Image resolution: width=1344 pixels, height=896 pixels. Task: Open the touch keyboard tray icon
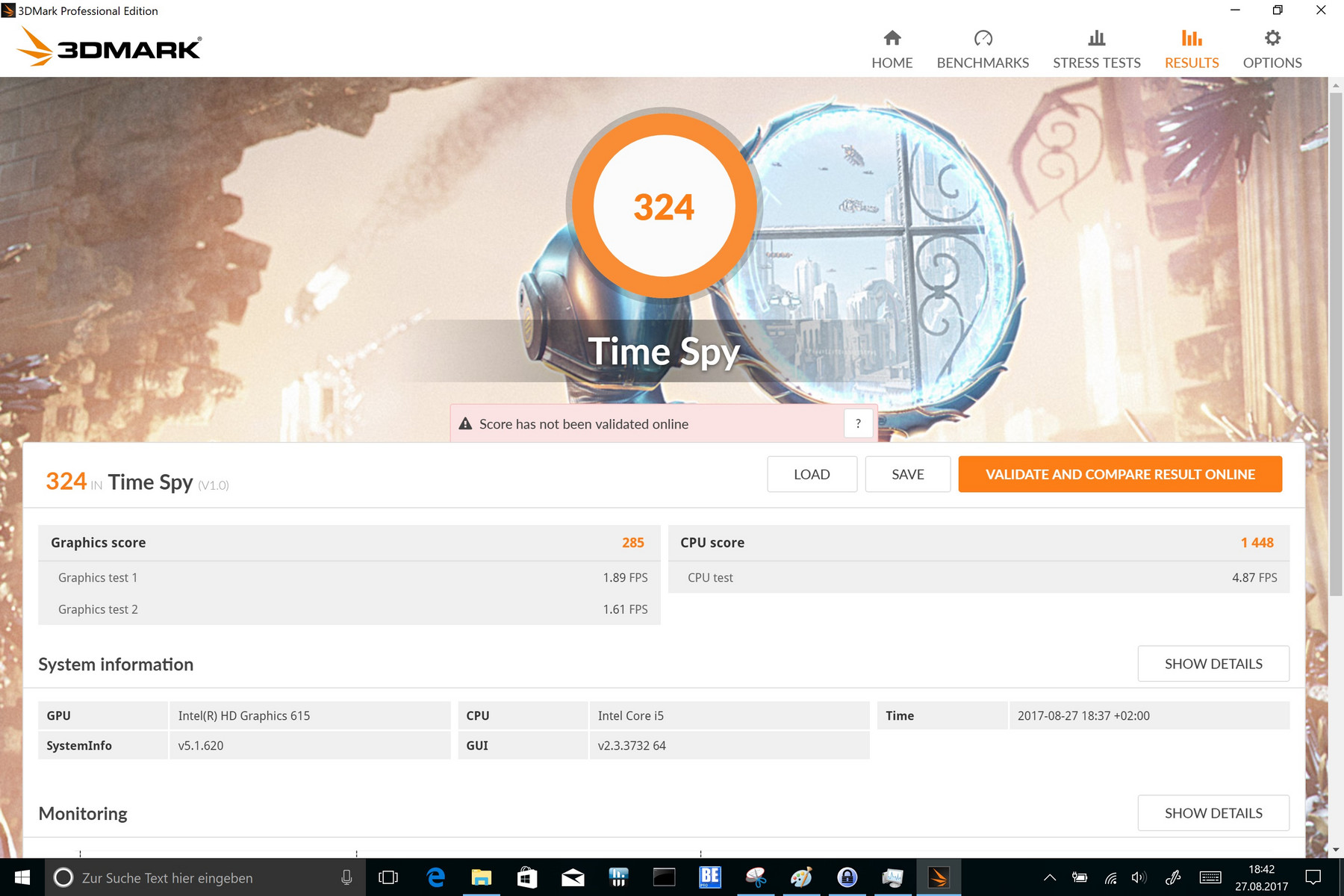point(1210,877)
